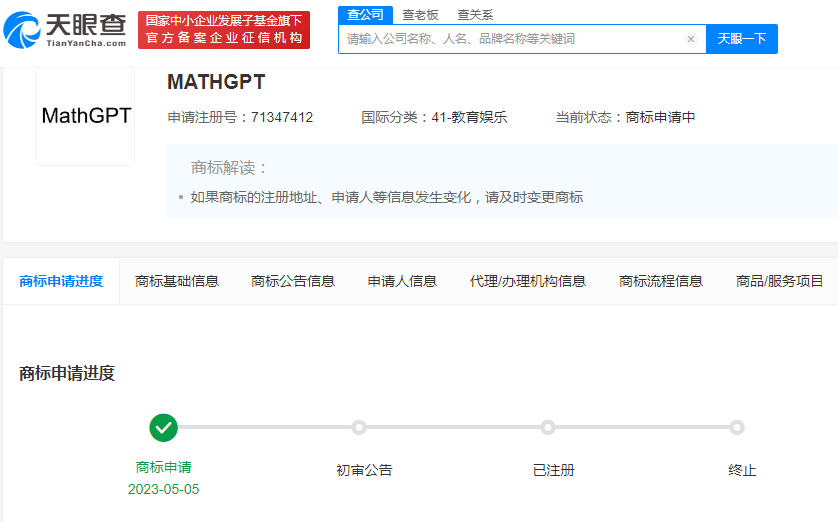Click the MathGPT trademark image thumbnail
Image resolution: width=838 pixels, height=522 pixels.
point(85,116)
